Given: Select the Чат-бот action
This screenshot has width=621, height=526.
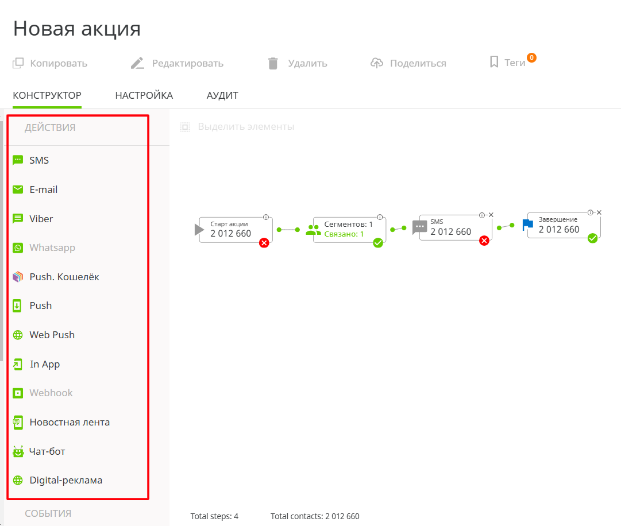Looking at the screenshot, I should 48,451.
